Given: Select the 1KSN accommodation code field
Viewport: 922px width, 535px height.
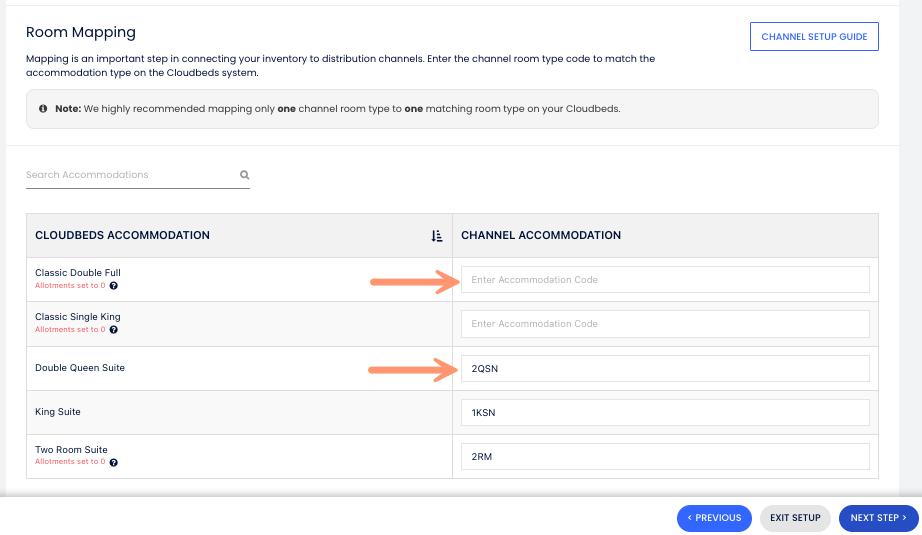Looking at the screenshot, I should [x=664, y=412].
